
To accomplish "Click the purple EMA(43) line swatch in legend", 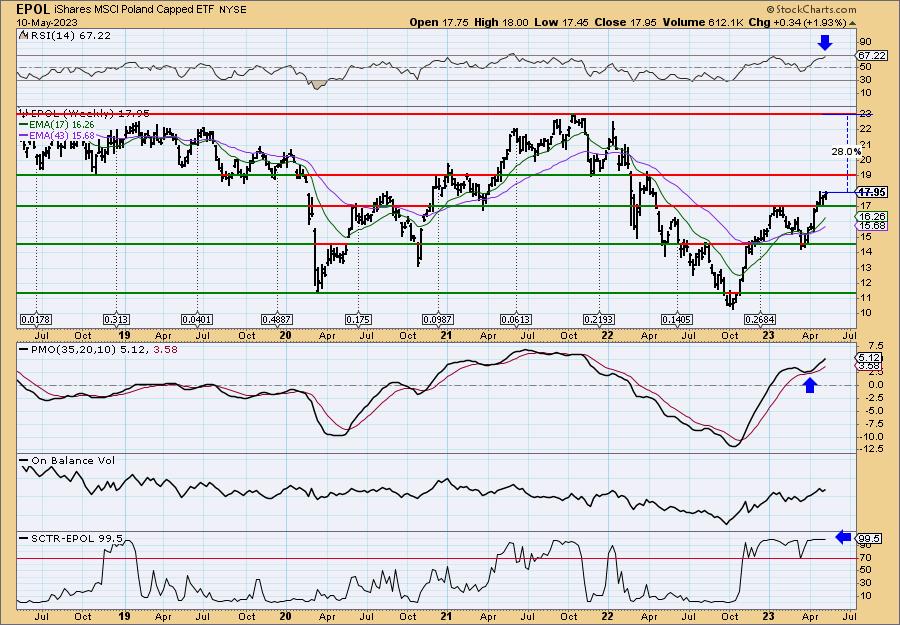I will point(22,135).
